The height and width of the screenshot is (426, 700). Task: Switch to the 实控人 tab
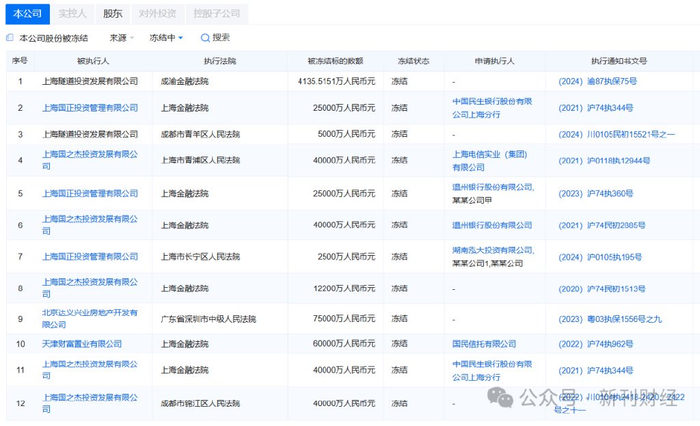[72, 14]
